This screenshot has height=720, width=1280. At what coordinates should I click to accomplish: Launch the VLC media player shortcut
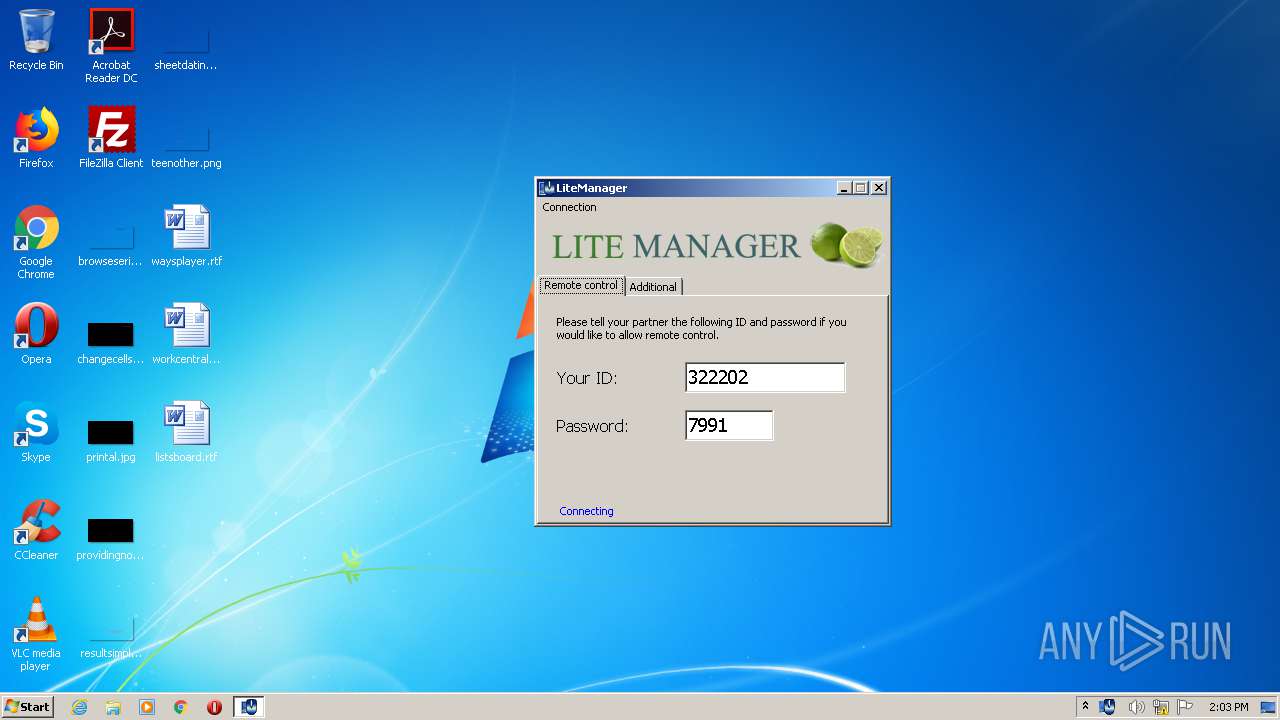36,634
